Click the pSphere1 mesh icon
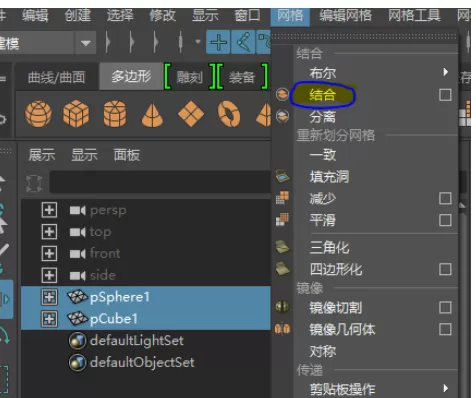Screen dimensions: 476x398 tap(77, 297)
